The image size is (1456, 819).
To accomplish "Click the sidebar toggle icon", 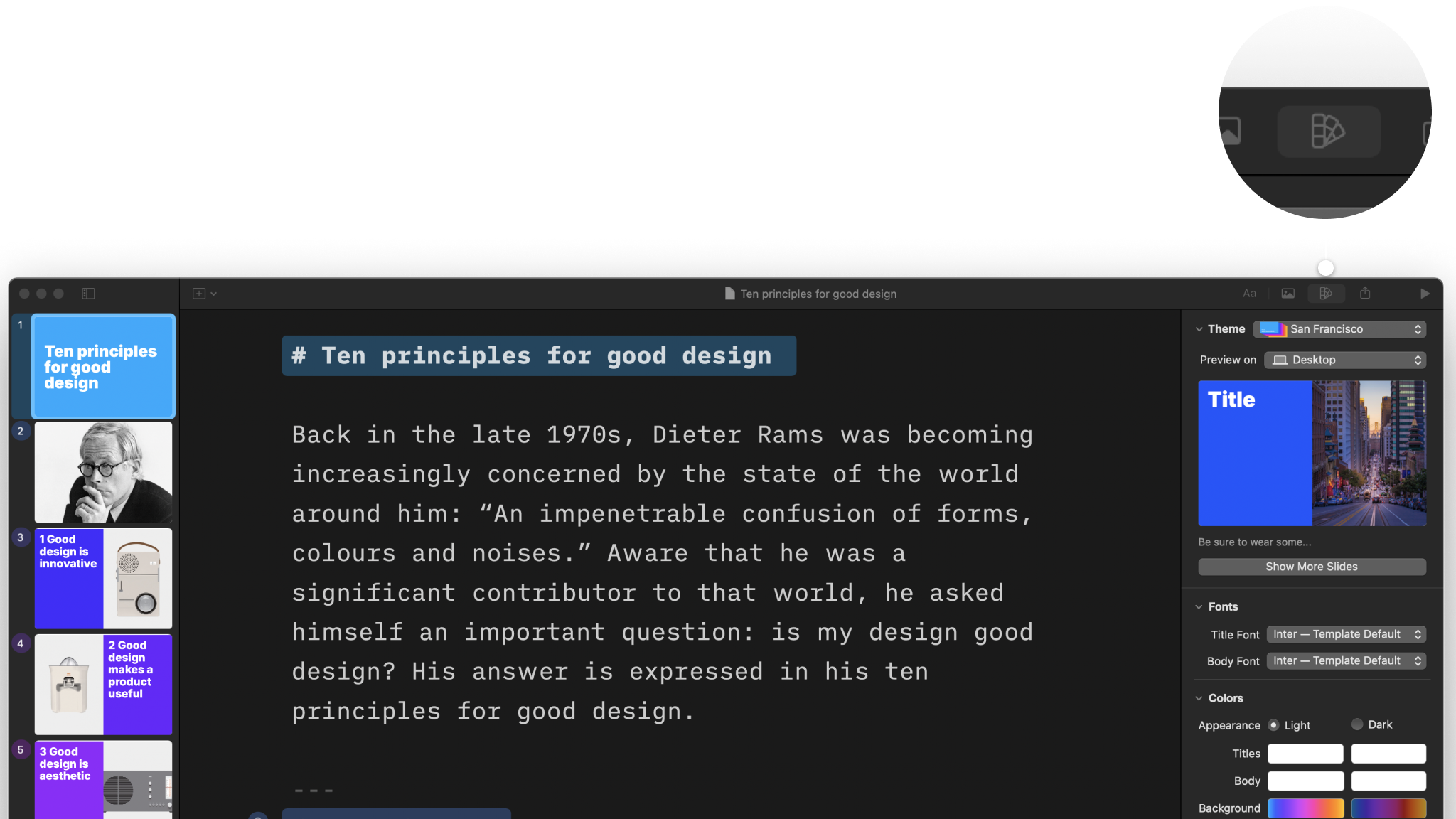I will 89,293.
